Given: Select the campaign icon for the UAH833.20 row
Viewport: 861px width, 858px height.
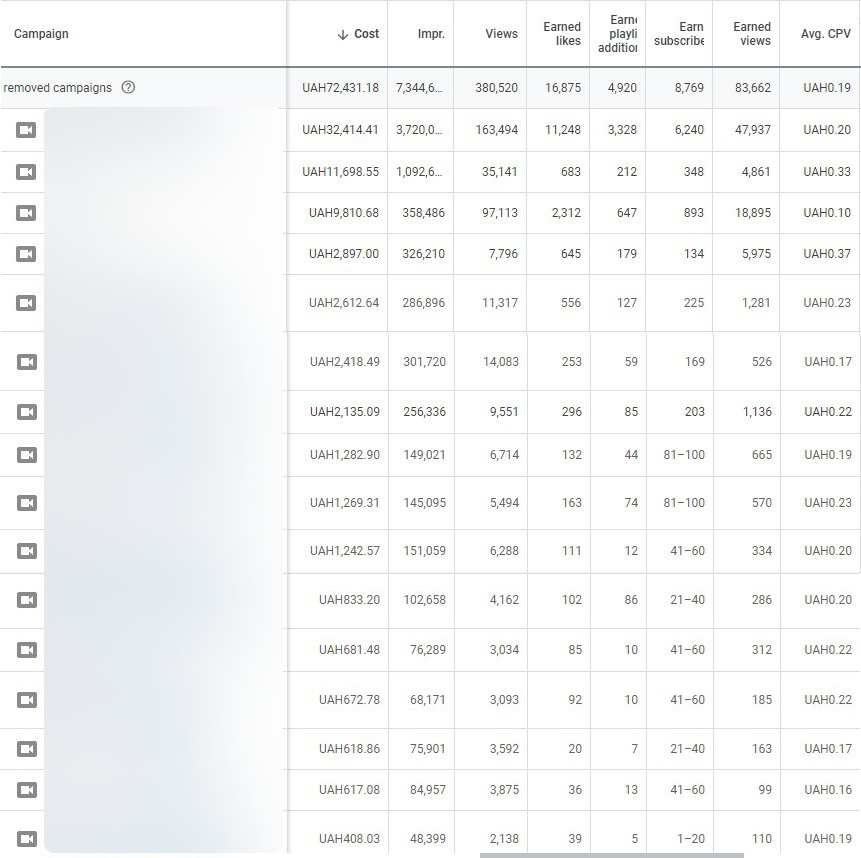Looking at the screenshot, I should (27, 599).
